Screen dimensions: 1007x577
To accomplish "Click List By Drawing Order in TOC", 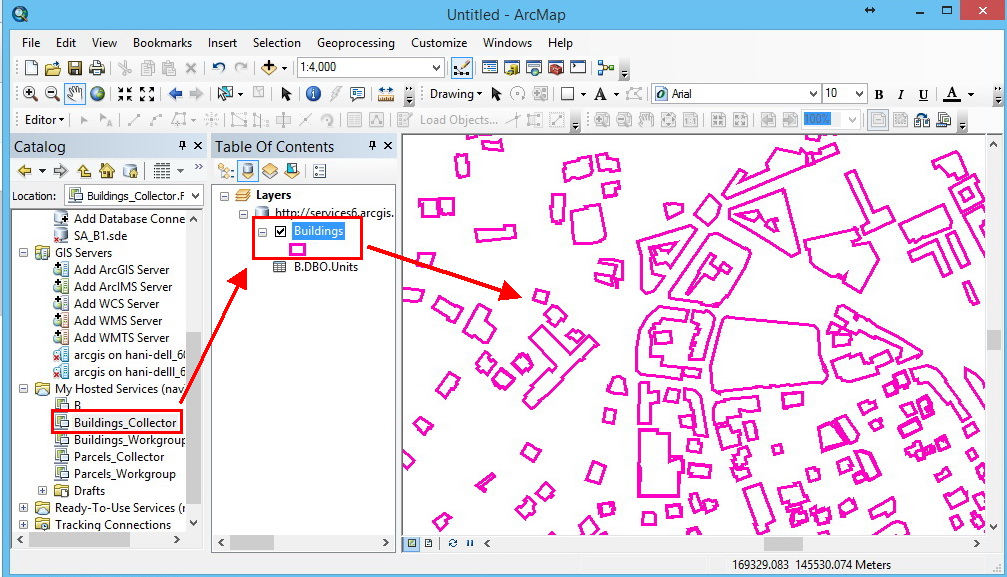I will tap(225, 171).
